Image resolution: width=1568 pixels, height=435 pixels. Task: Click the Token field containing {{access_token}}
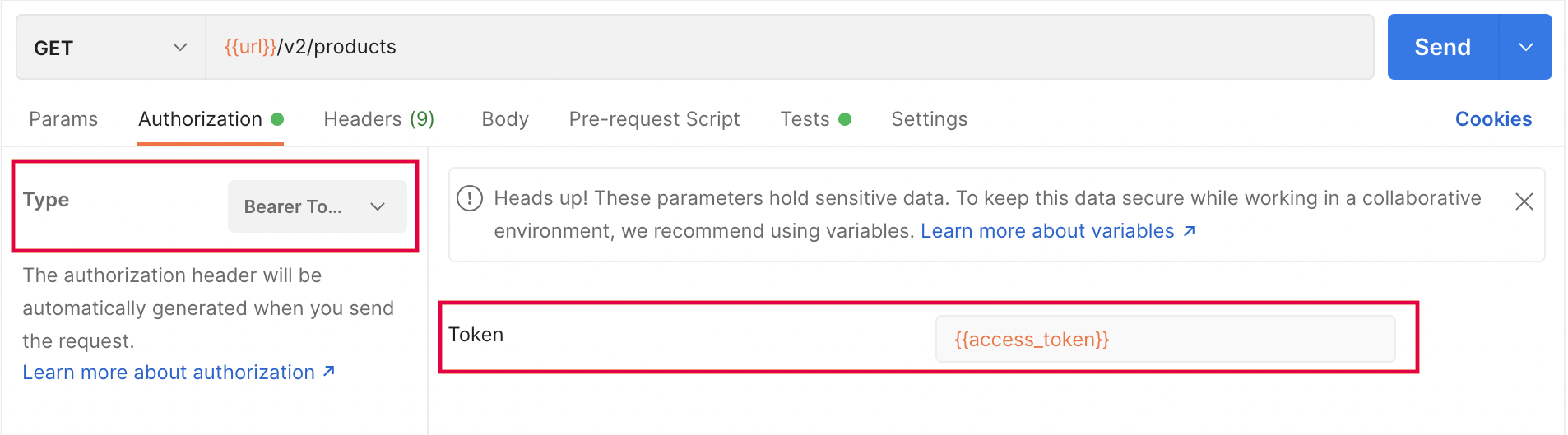[x=1165, y=339]
